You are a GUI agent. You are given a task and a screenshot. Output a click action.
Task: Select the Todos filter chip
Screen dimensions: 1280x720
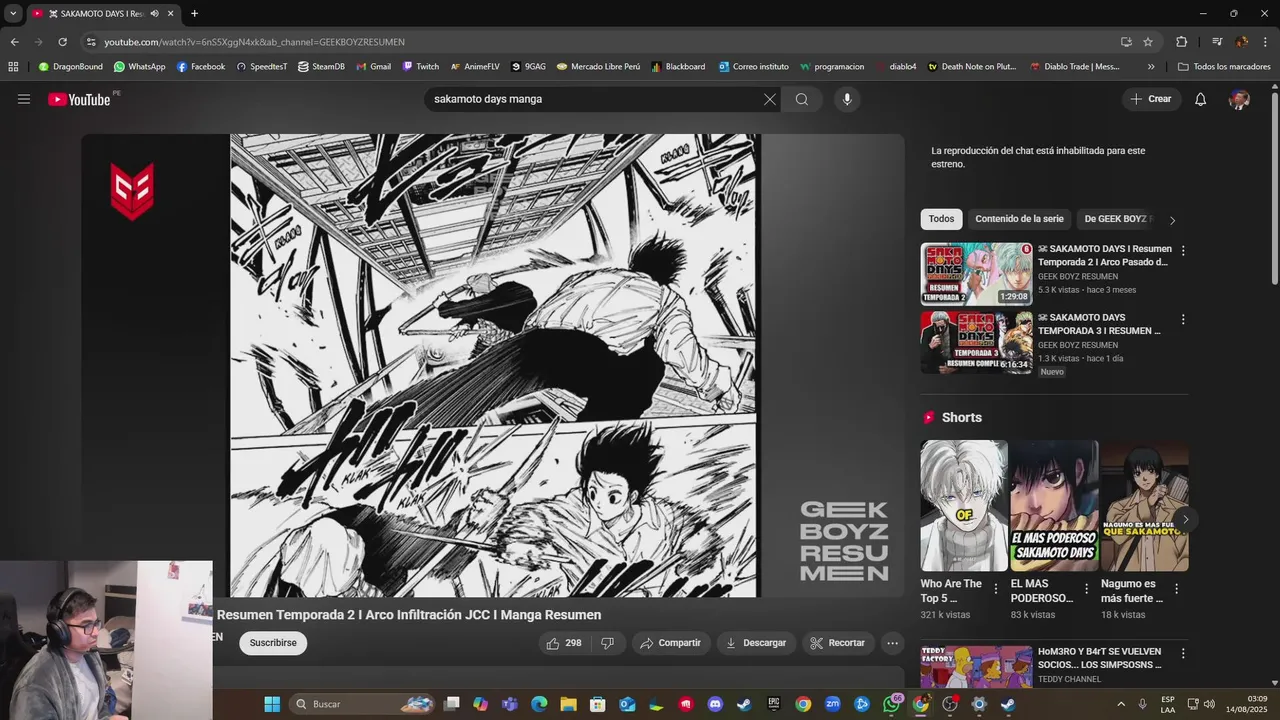click(x=941, y=219)
